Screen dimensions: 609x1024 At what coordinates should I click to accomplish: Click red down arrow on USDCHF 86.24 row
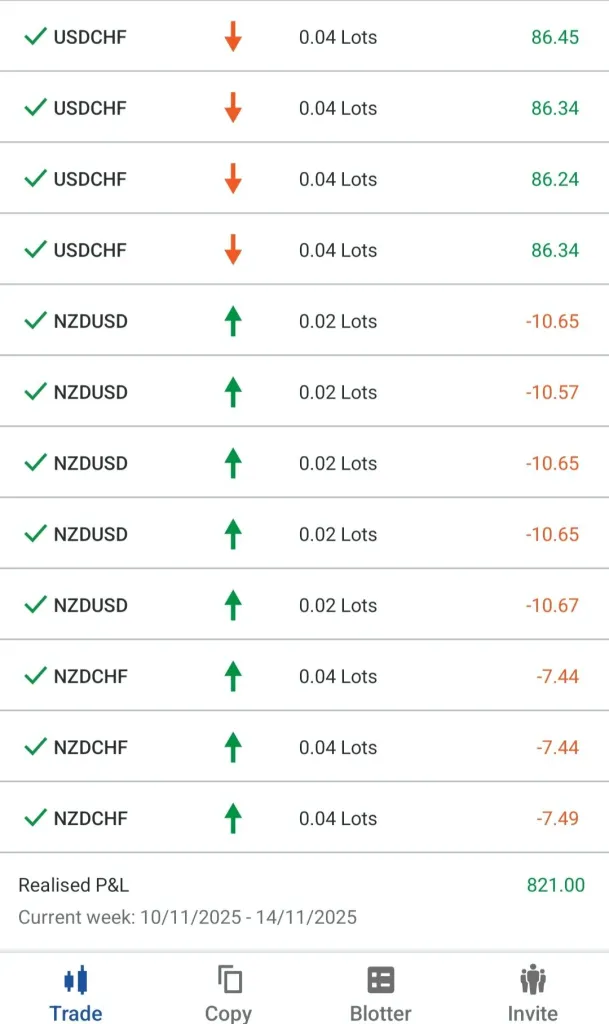click(x=233, y=179)
